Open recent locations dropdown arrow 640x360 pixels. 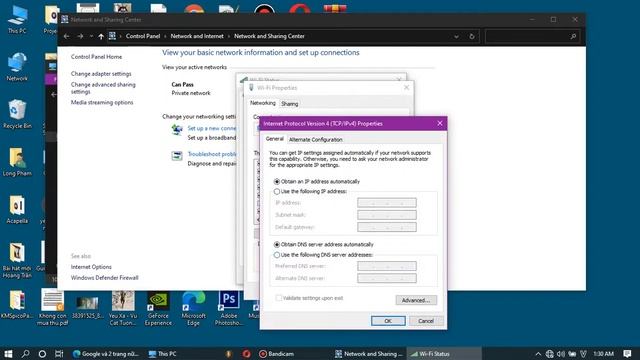[91, 36]
